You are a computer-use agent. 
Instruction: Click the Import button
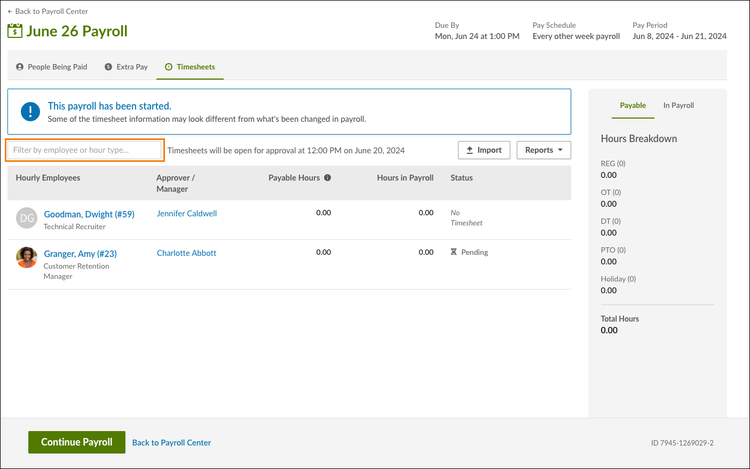click(x=484, y=150)
